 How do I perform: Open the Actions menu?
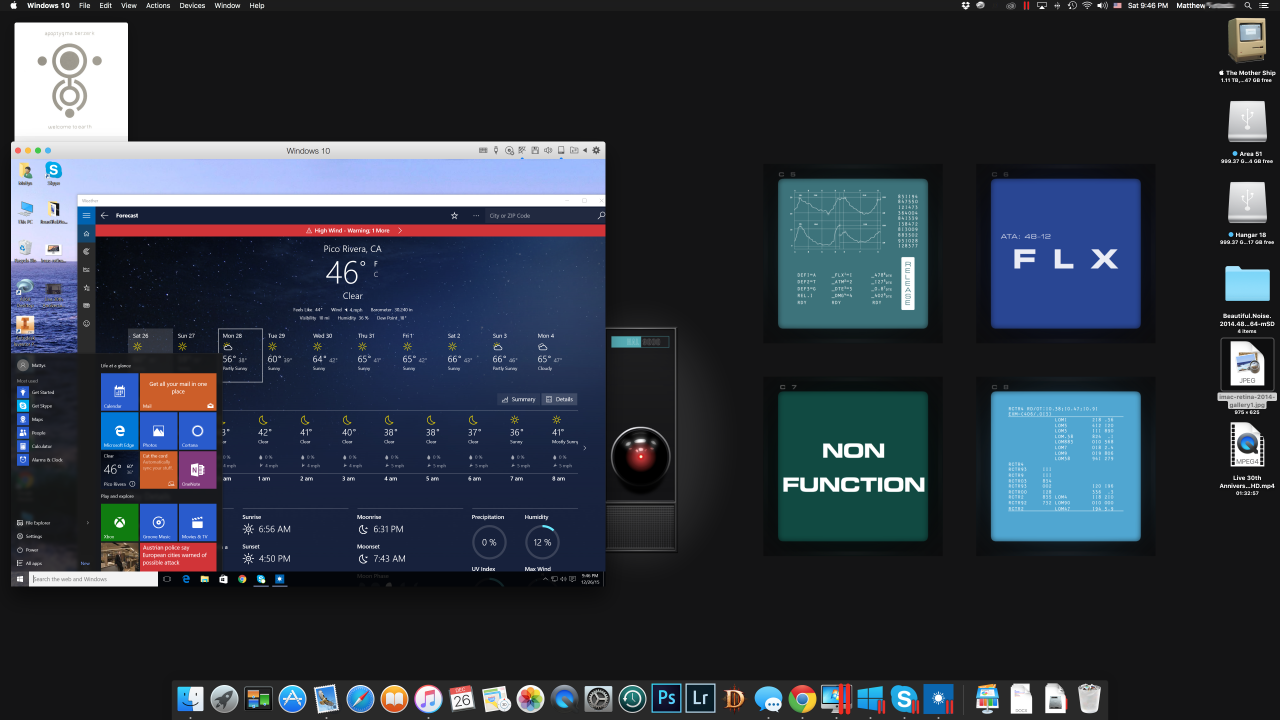[158, 6]
